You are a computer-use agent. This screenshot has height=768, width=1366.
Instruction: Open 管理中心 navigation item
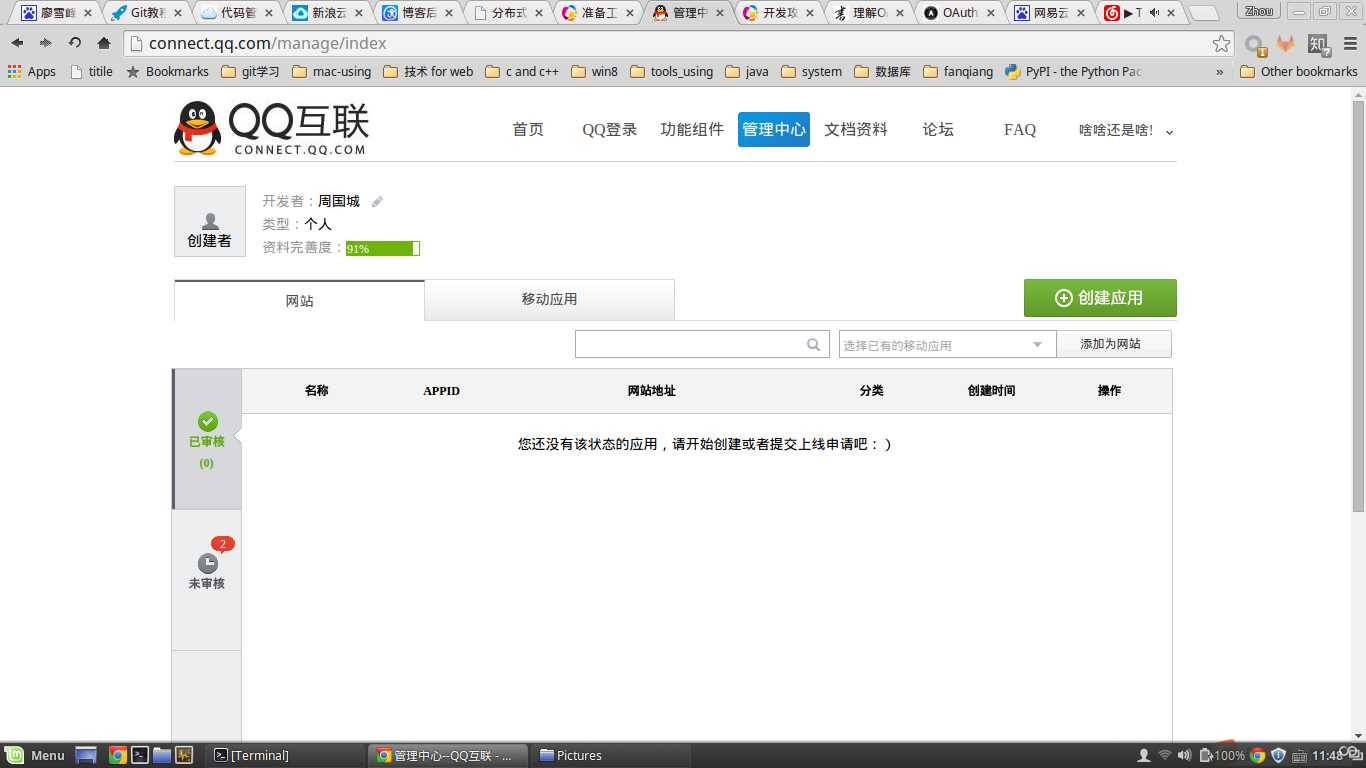(x=774, y=129)
